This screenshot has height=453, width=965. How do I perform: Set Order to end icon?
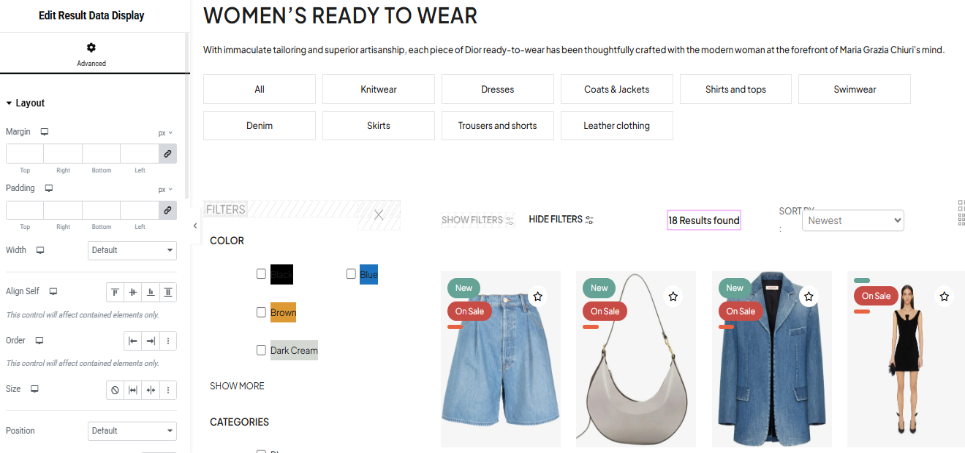coord(151,341)
